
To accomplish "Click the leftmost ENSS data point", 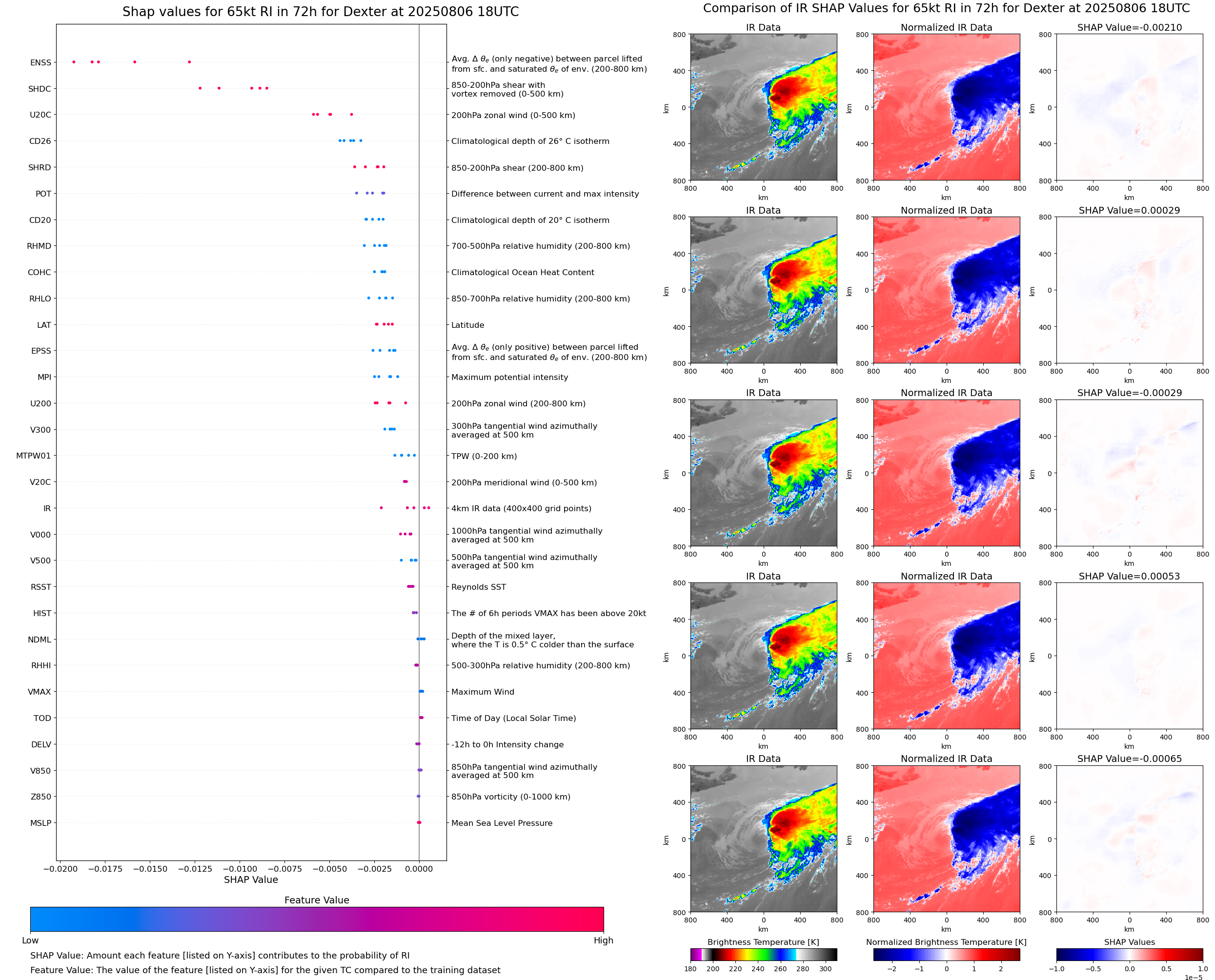I will coord(74,62).
